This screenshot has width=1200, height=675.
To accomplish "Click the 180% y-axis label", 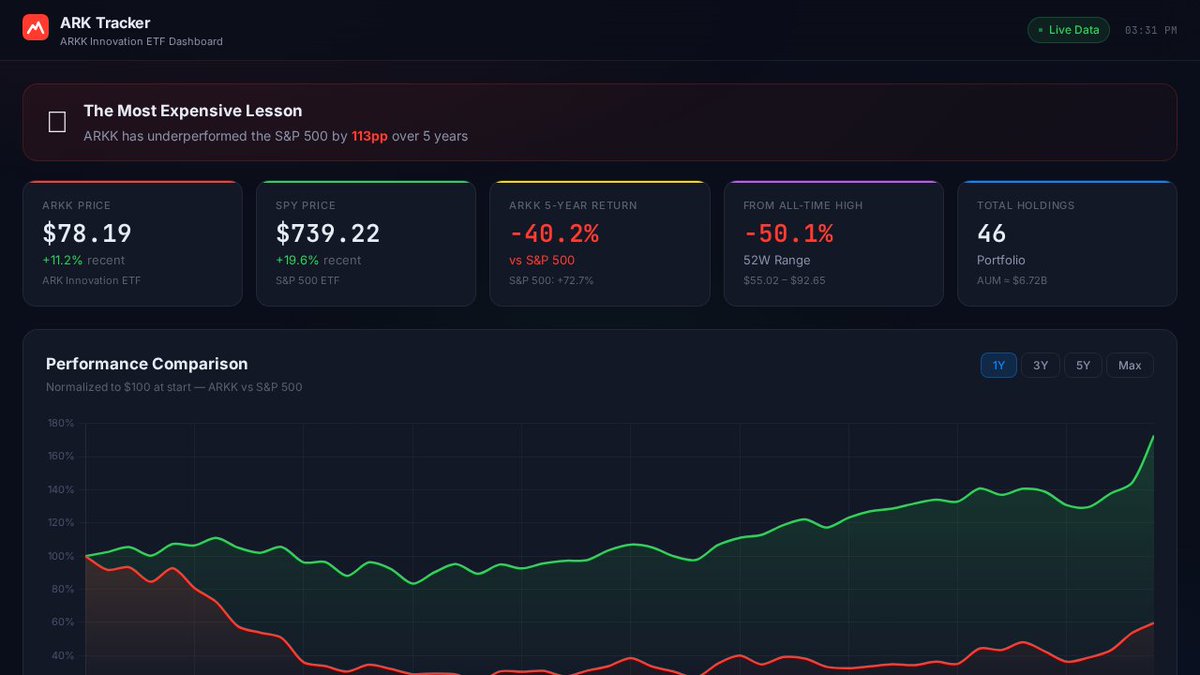I will coord(61,423).
